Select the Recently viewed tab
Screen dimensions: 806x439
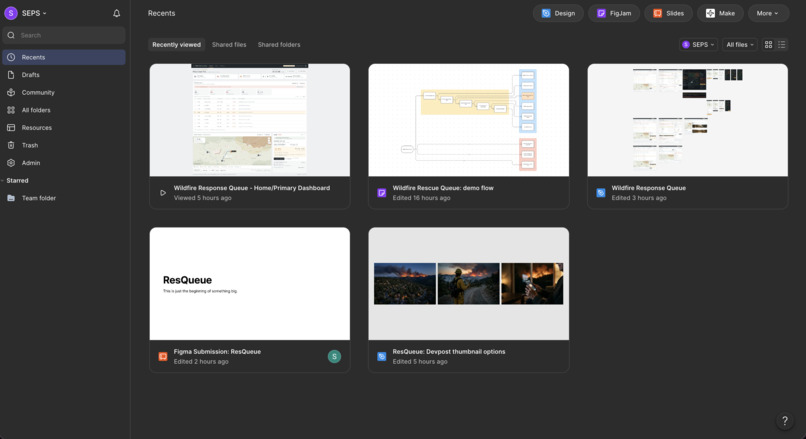click(176, 45)
